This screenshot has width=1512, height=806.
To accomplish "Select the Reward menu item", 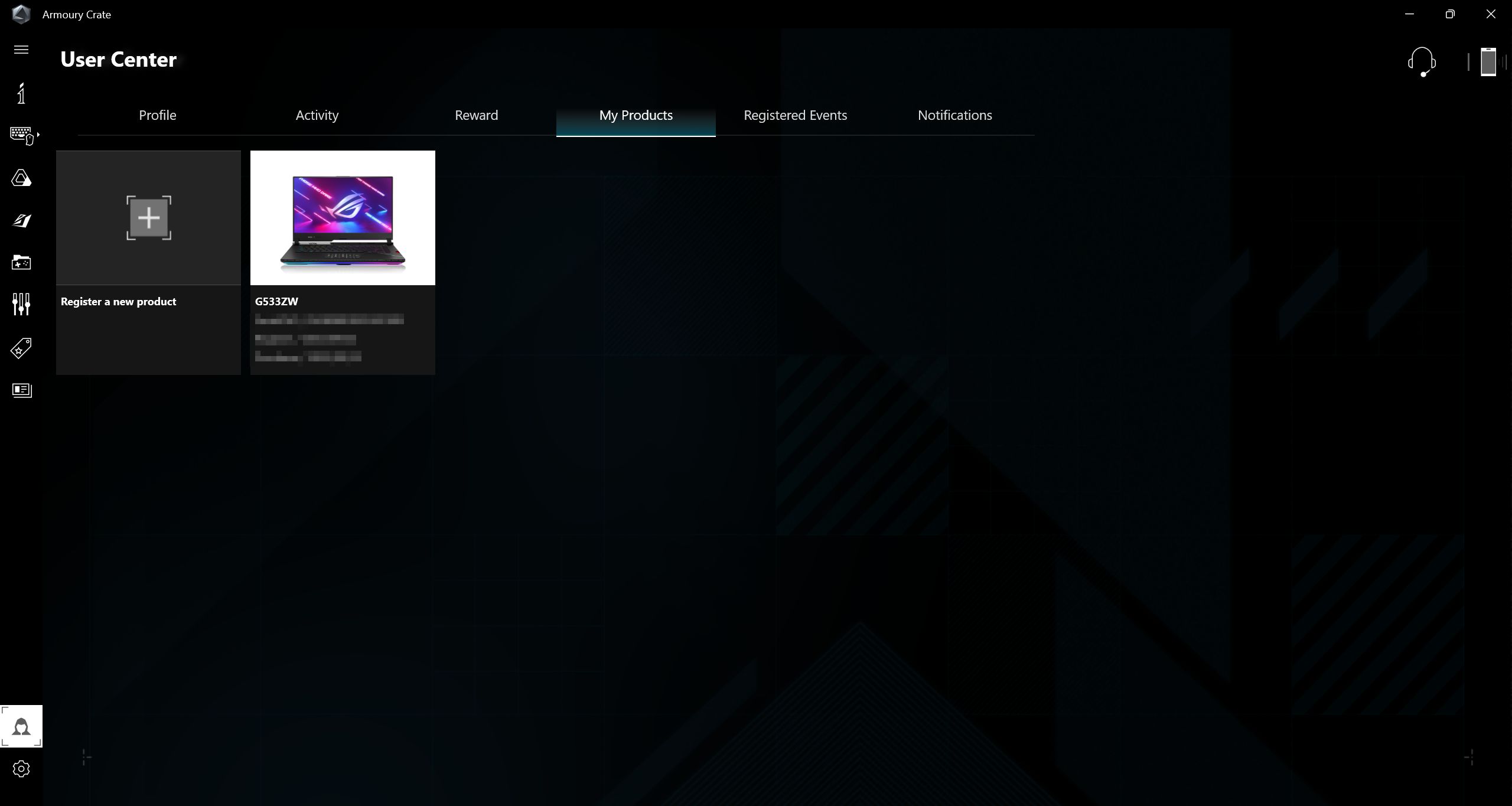I will 476,115.
